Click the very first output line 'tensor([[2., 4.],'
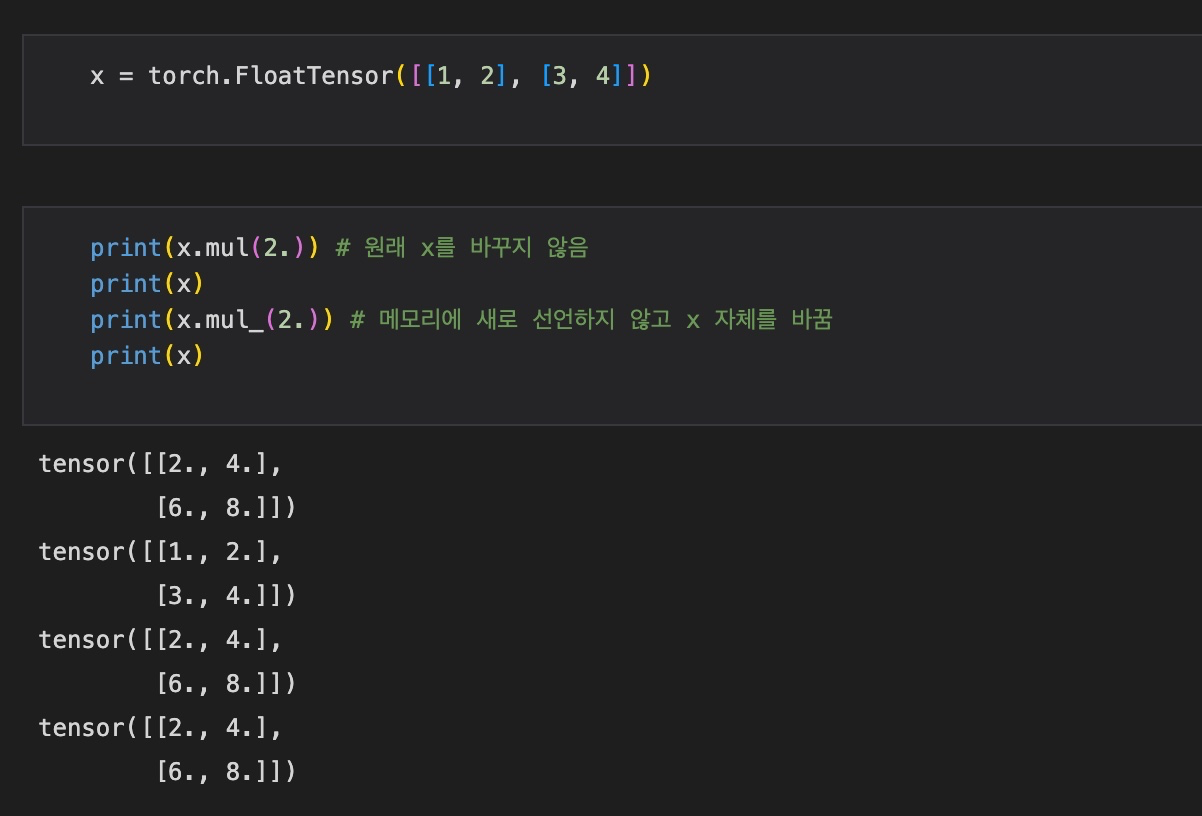The image size is (1202, 816). click(161, 464)
